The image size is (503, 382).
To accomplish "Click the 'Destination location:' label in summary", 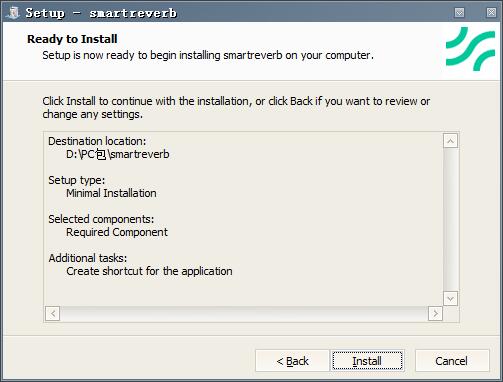I will (x=97, y=141).
